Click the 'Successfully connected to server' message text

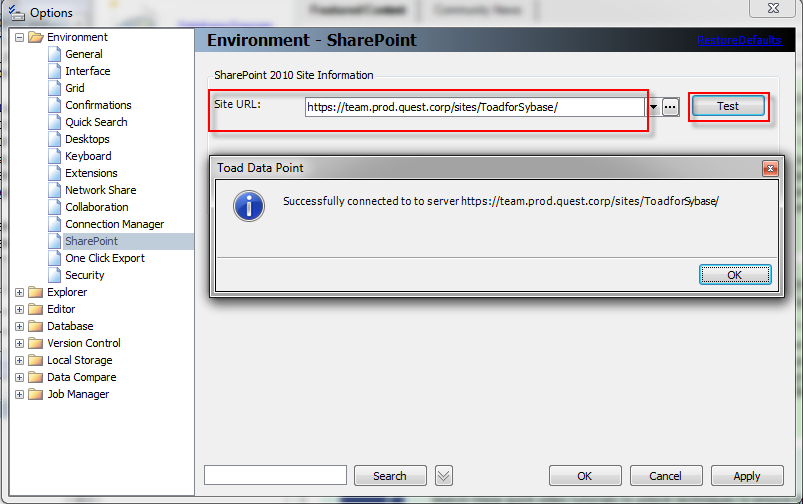tap(501, 201)
